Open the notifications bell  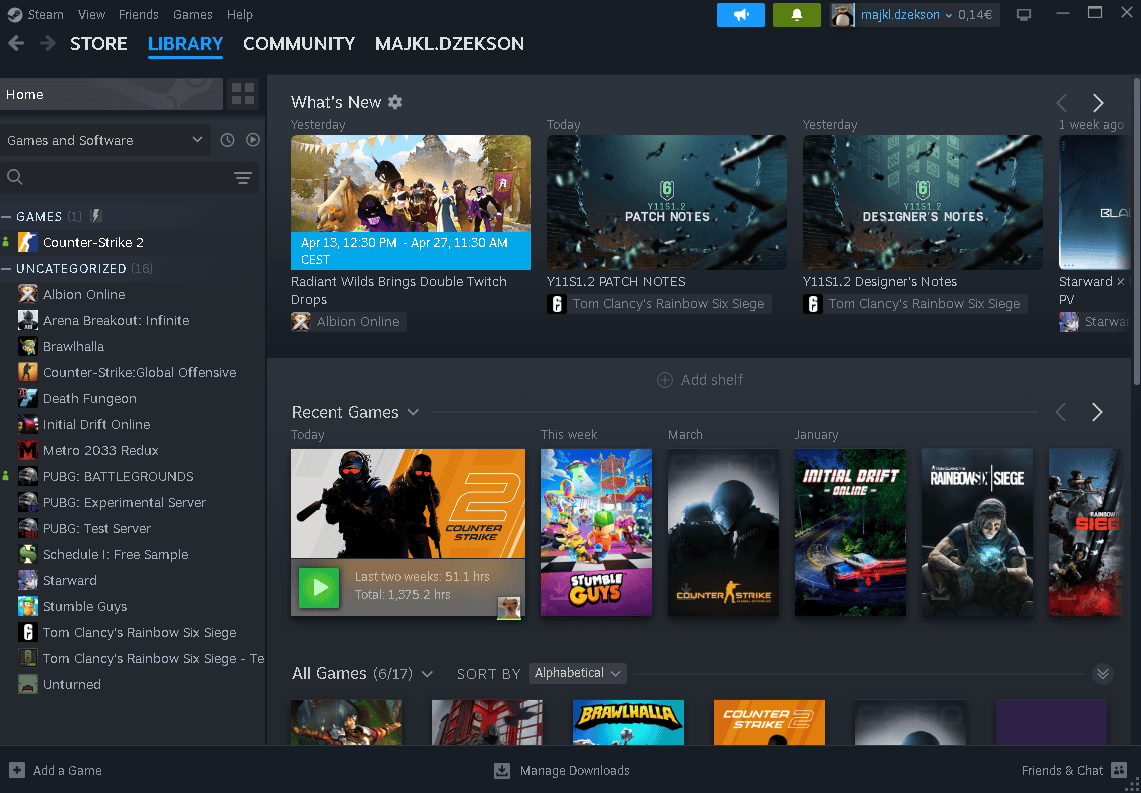(796, 15)
